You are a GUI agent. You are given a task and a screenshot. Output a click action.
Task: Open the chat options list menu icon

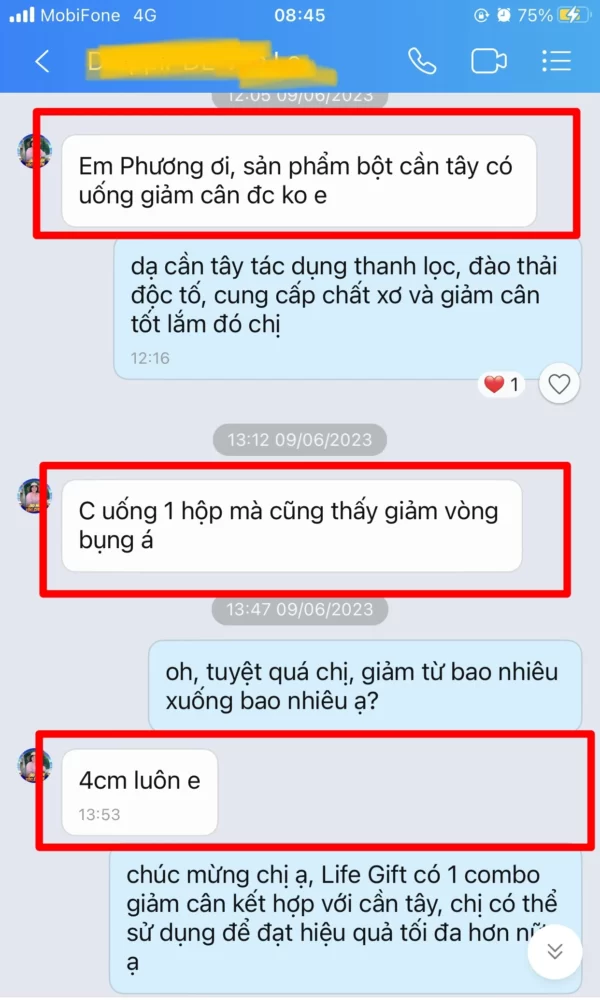(556, 62)
